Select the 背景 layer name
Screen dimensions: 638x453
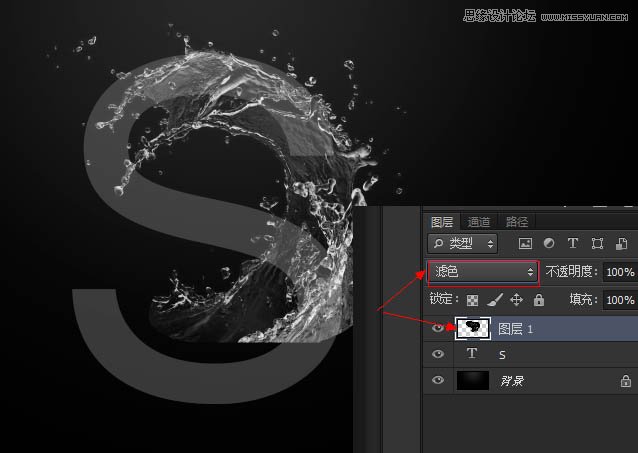tap(512, 381)
